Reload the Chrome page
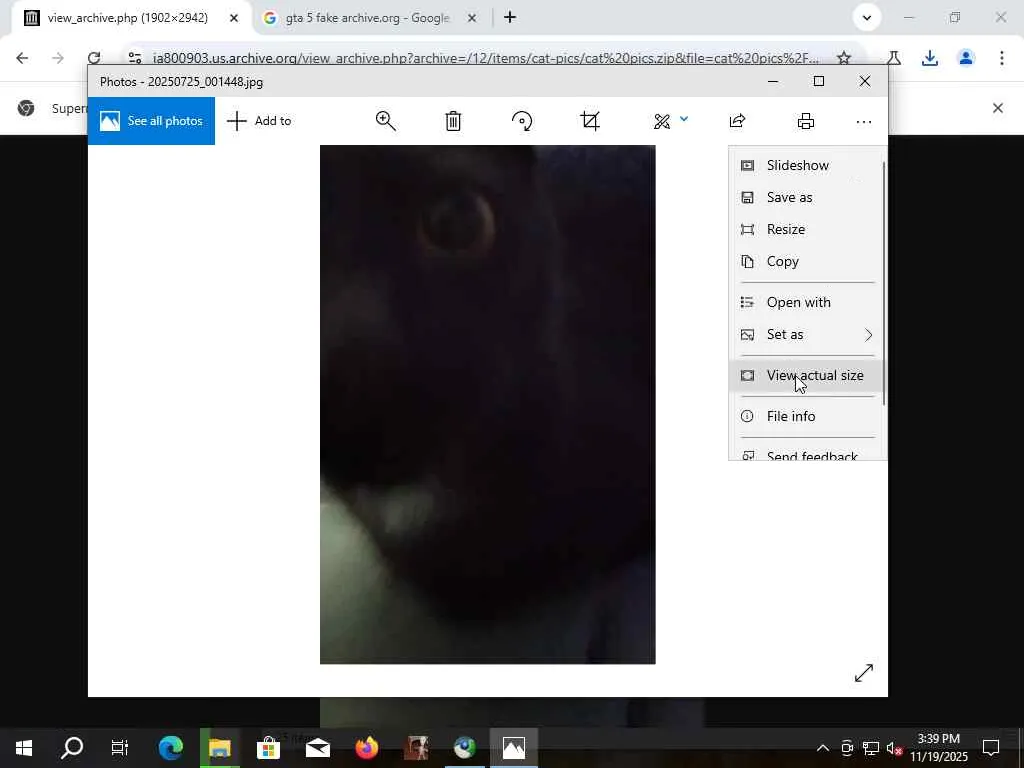1024x768 pixels. (94, 58)
